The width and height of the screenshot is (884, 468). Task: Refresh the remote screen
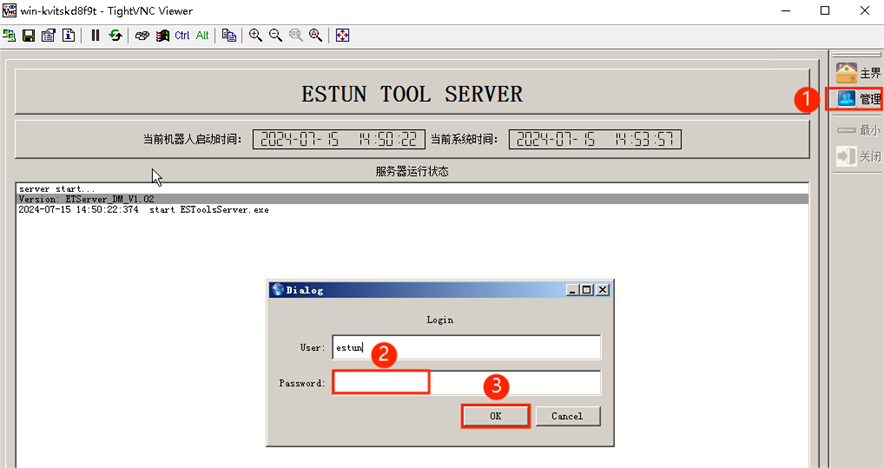[115, 35]
